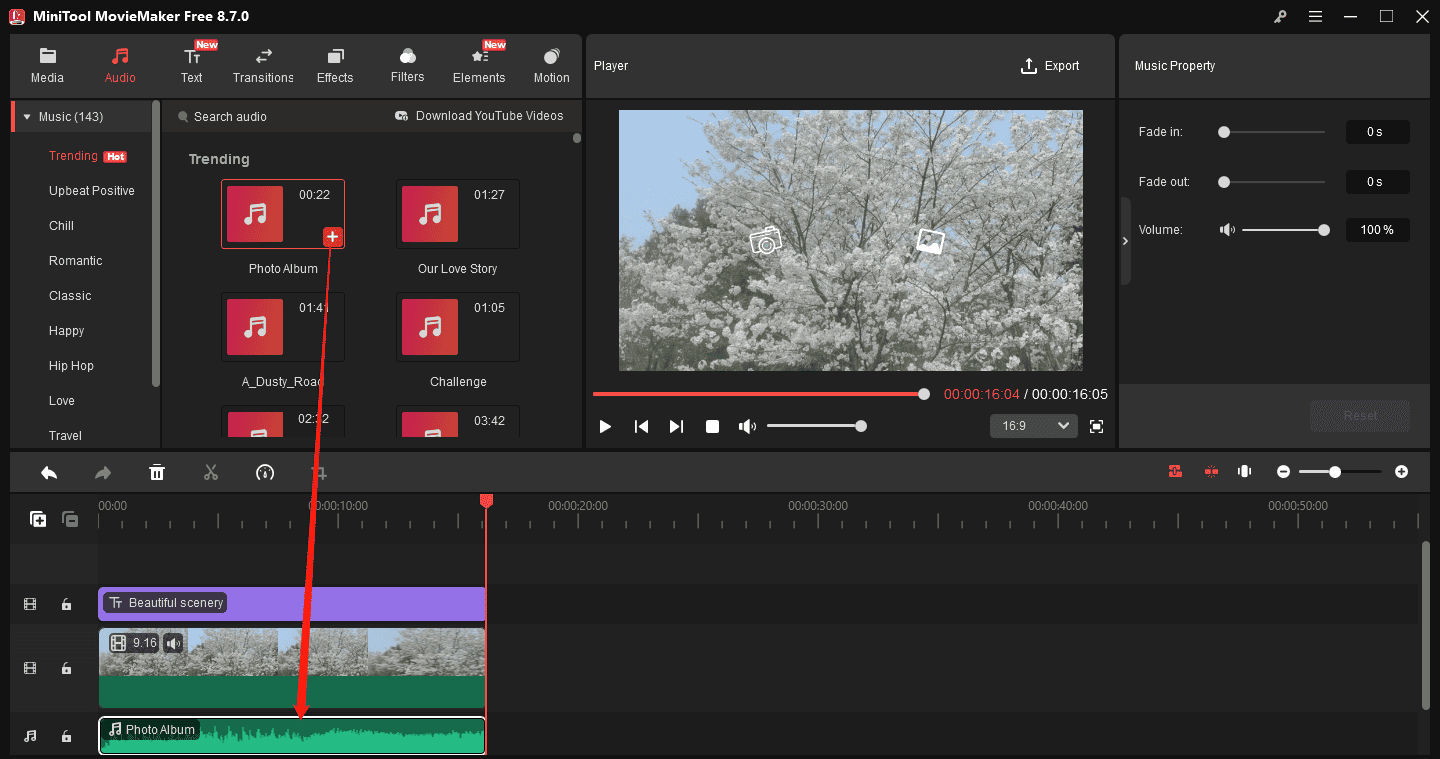1440x759 pixels.
Task: Collapse the Music Property panel arrow
Action: 1125,241
